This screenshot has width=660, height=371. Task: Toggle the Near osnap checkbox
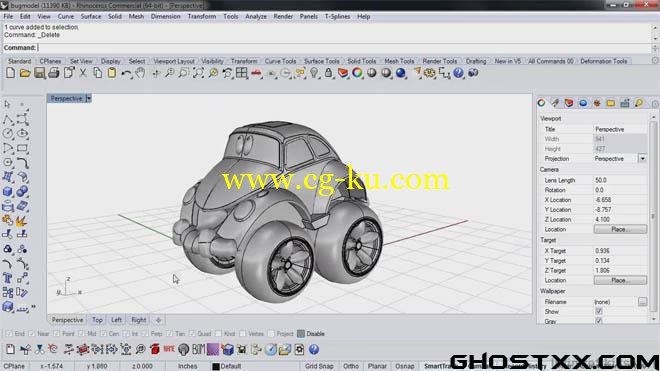[x=32, y=334]
